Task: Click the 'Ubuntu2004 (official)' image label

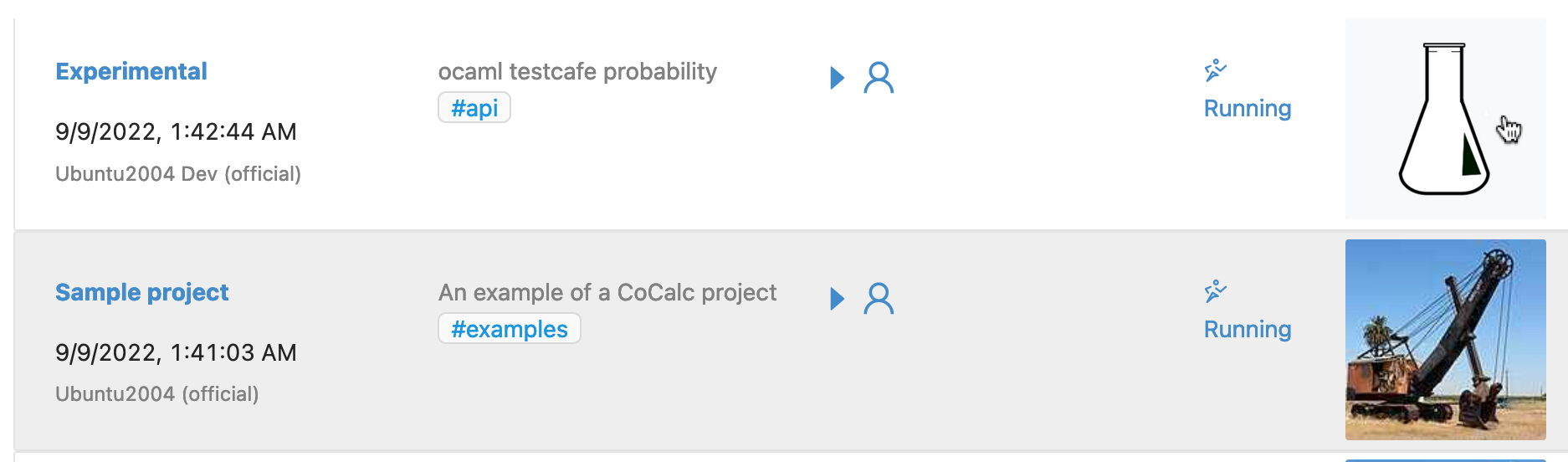Action: coord(157,394)
